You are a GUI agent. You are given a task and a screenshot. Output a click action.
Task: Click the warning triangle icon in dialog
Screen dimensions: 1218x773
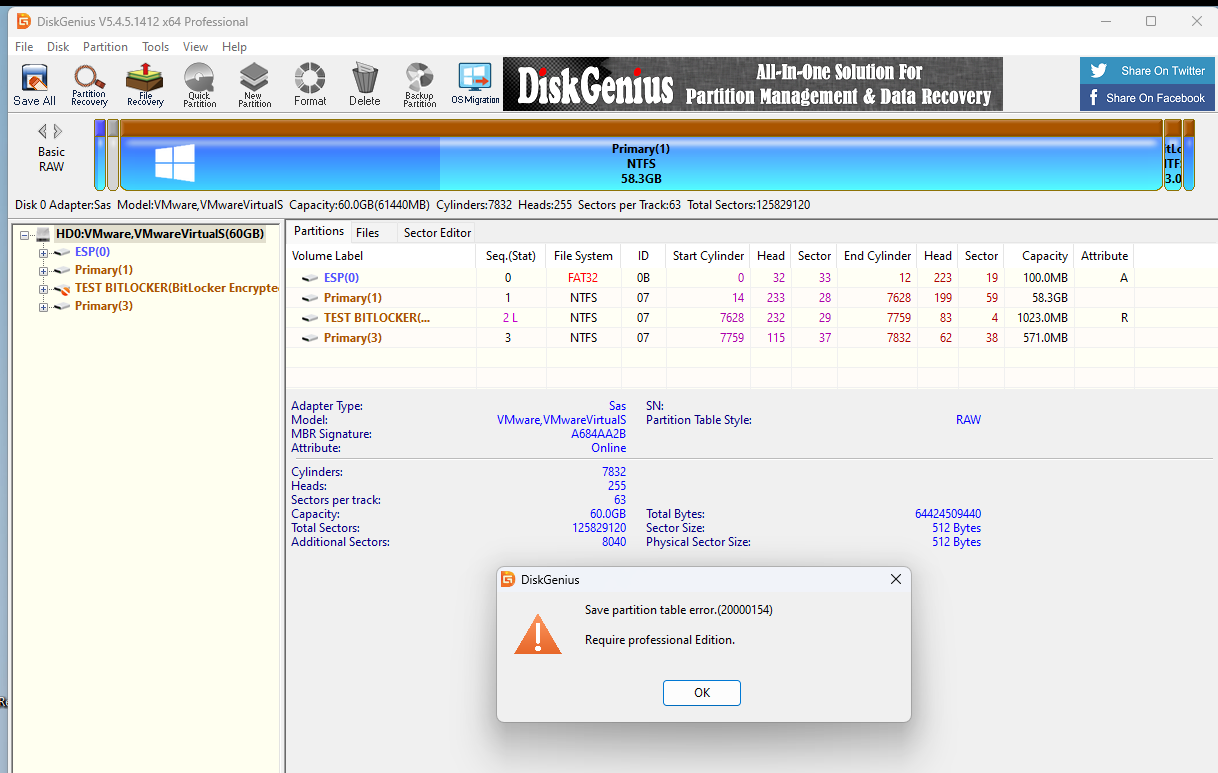(x=538, y=634)
